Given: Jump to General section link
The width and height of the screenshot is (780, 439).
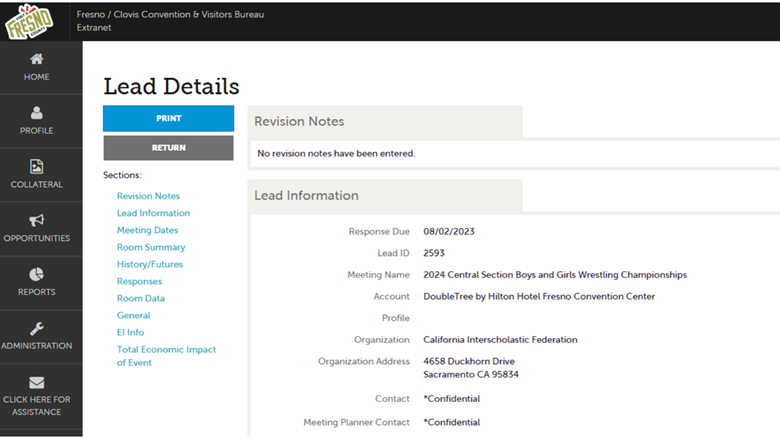Looking at the screenshot, I should pyautogui.click(x=133, y=315).
